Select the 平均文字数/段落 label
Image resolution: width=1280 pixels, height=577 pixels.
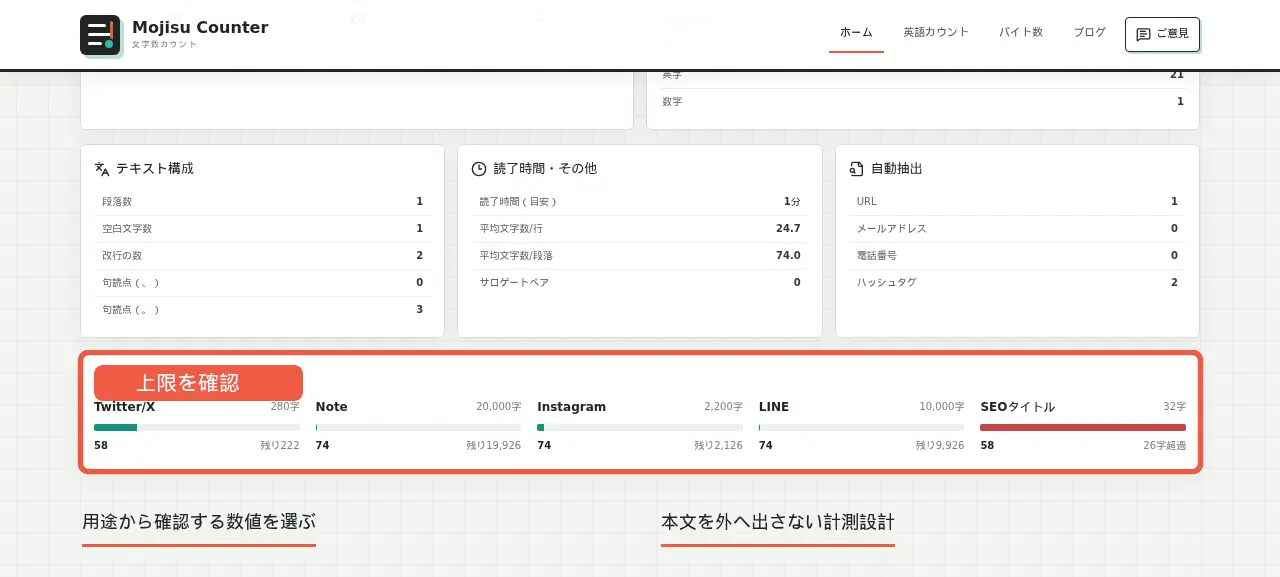(x=516, y=256)
